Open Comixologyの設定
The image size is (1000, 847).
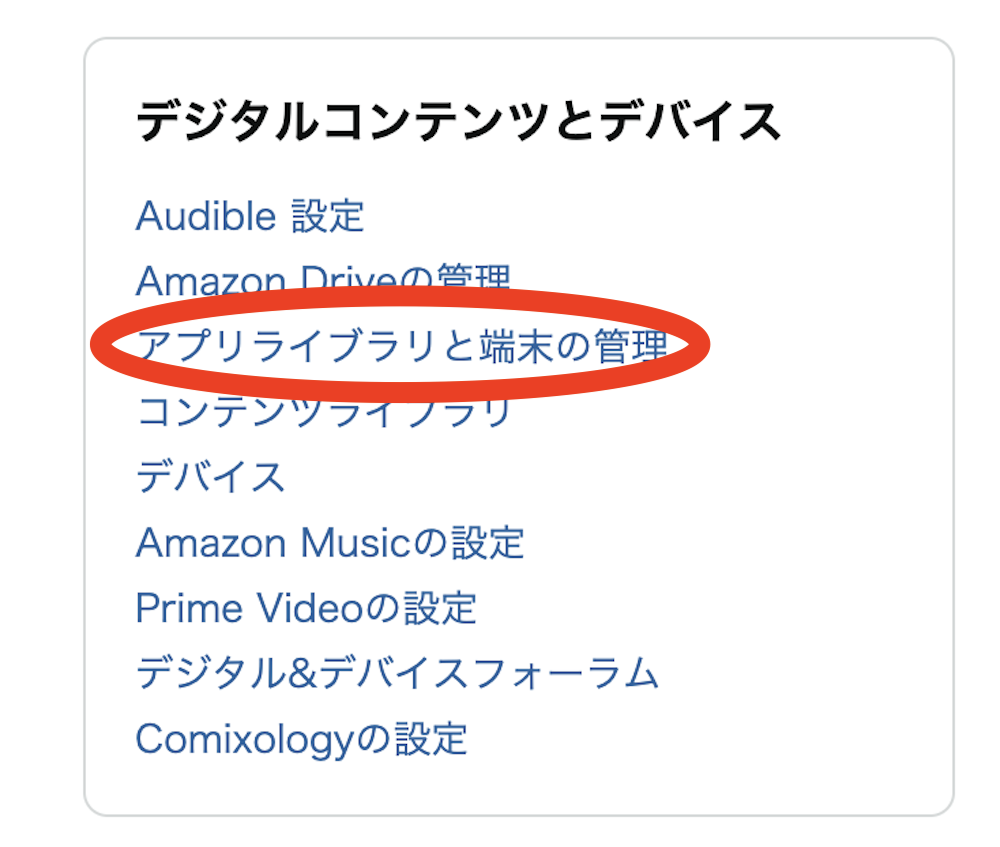301,739
